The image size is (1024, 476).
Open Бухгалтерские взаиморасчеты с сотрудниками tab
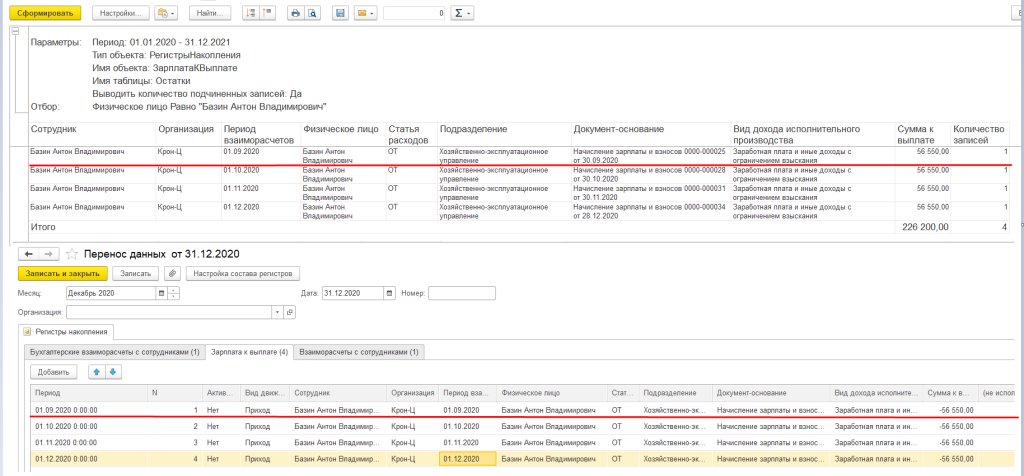[112, 352]
